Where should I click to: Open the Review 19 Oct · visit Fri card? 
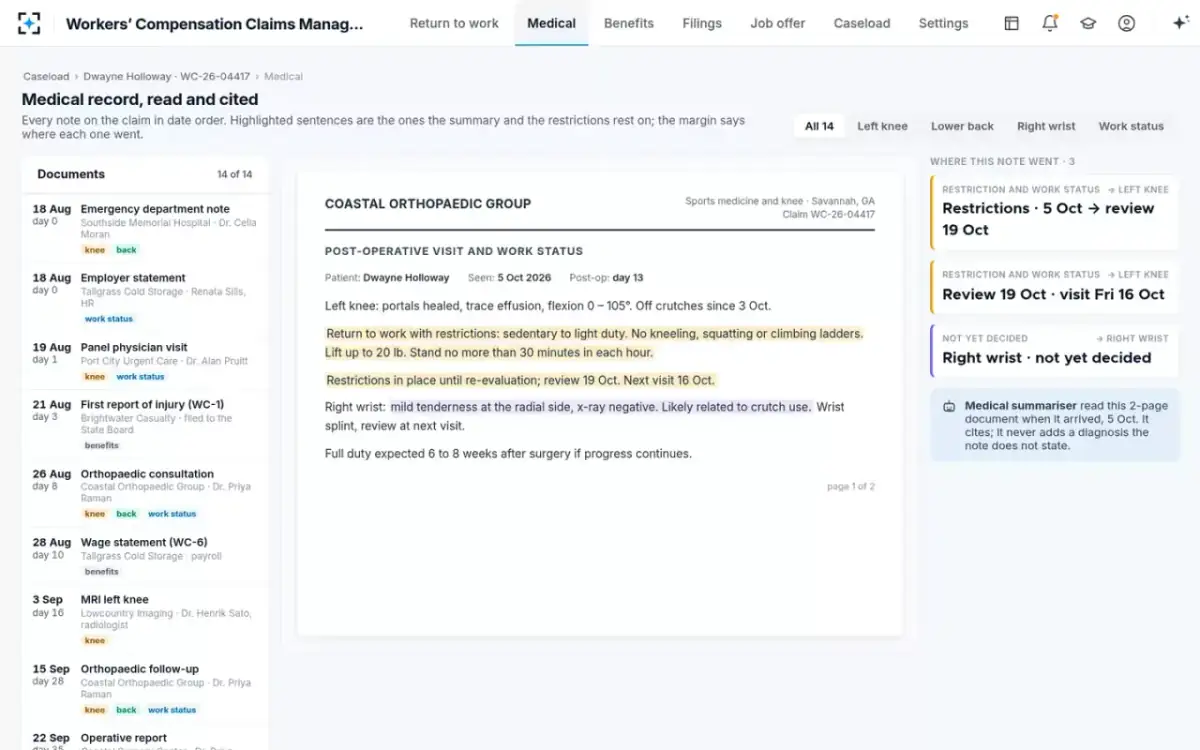pos(1054,287)
